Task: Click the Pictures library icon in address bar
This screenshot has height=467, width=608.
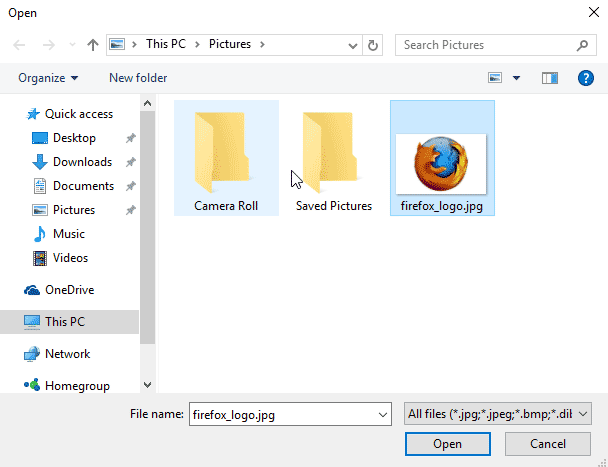Action: (117, 44)
